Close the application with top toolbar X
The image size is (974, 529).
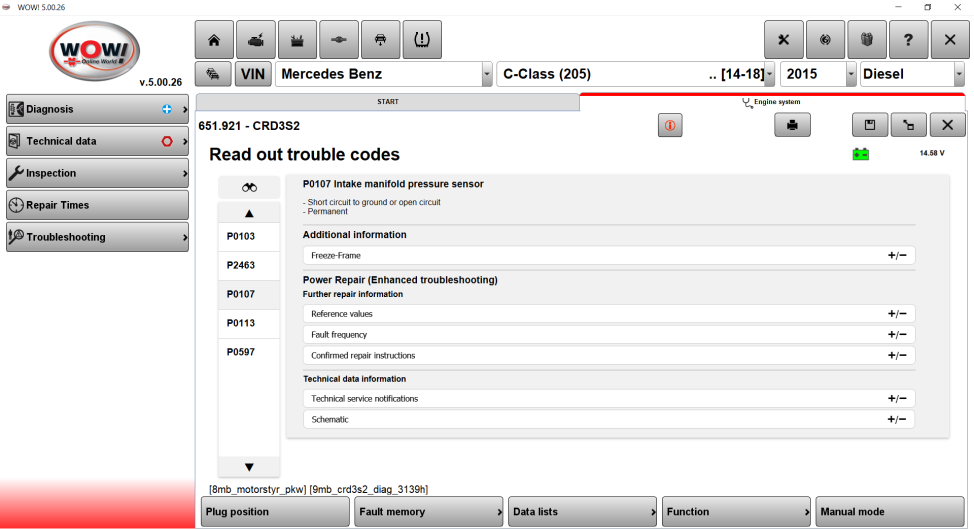950,40
